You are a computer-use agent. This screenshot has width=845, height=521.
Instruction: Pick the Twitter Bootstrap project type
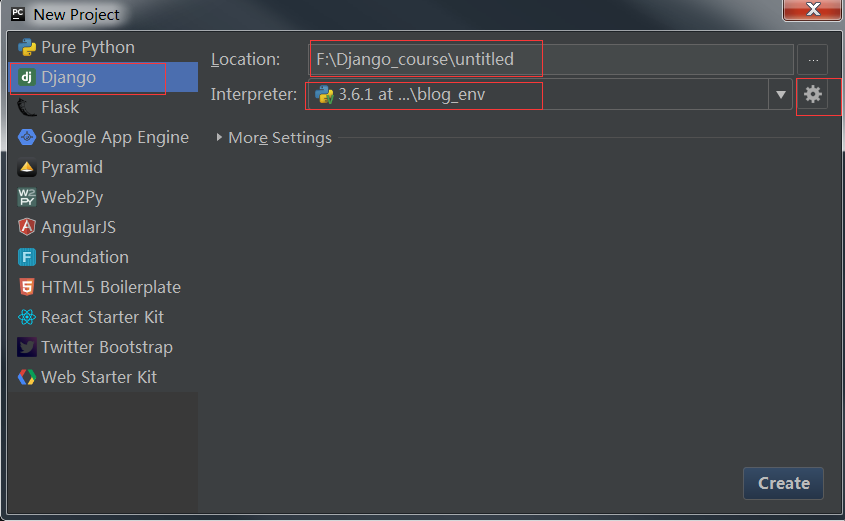coord(103,348)
